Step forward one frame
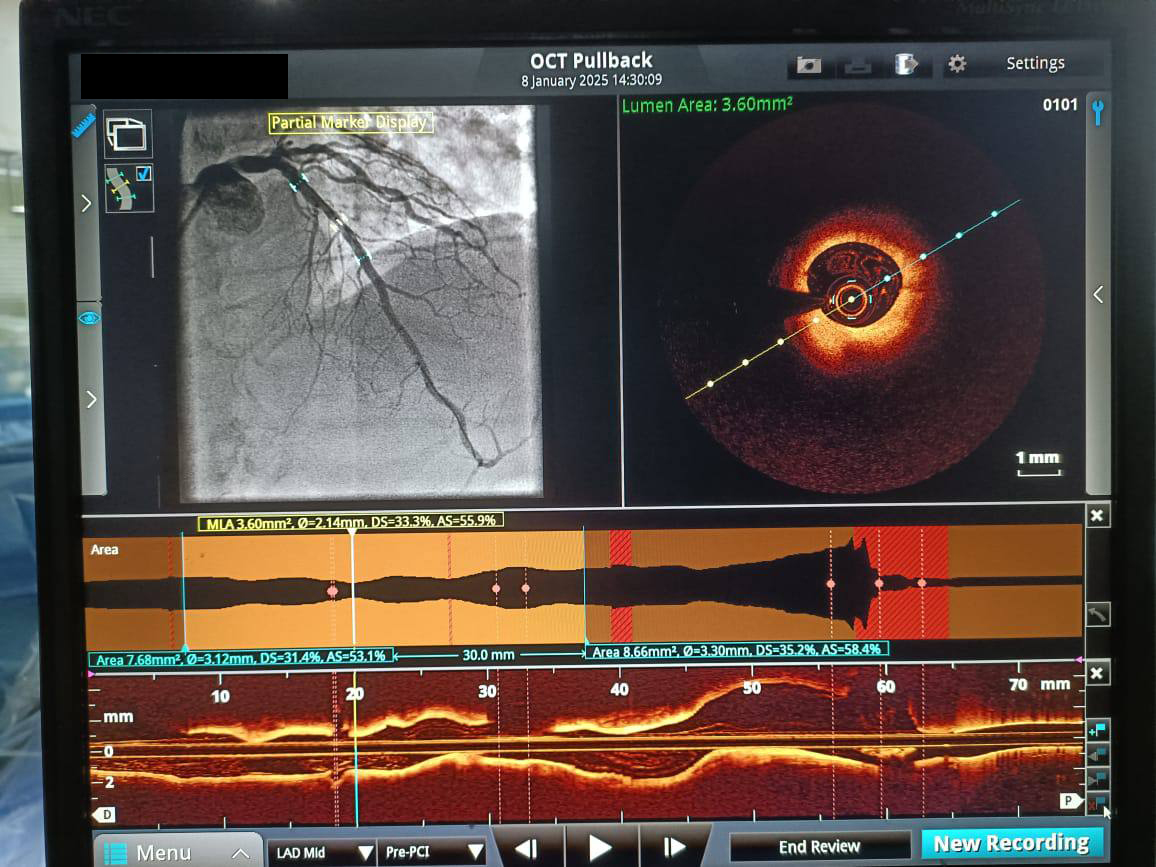1156x867 pixels. (674, 848)
